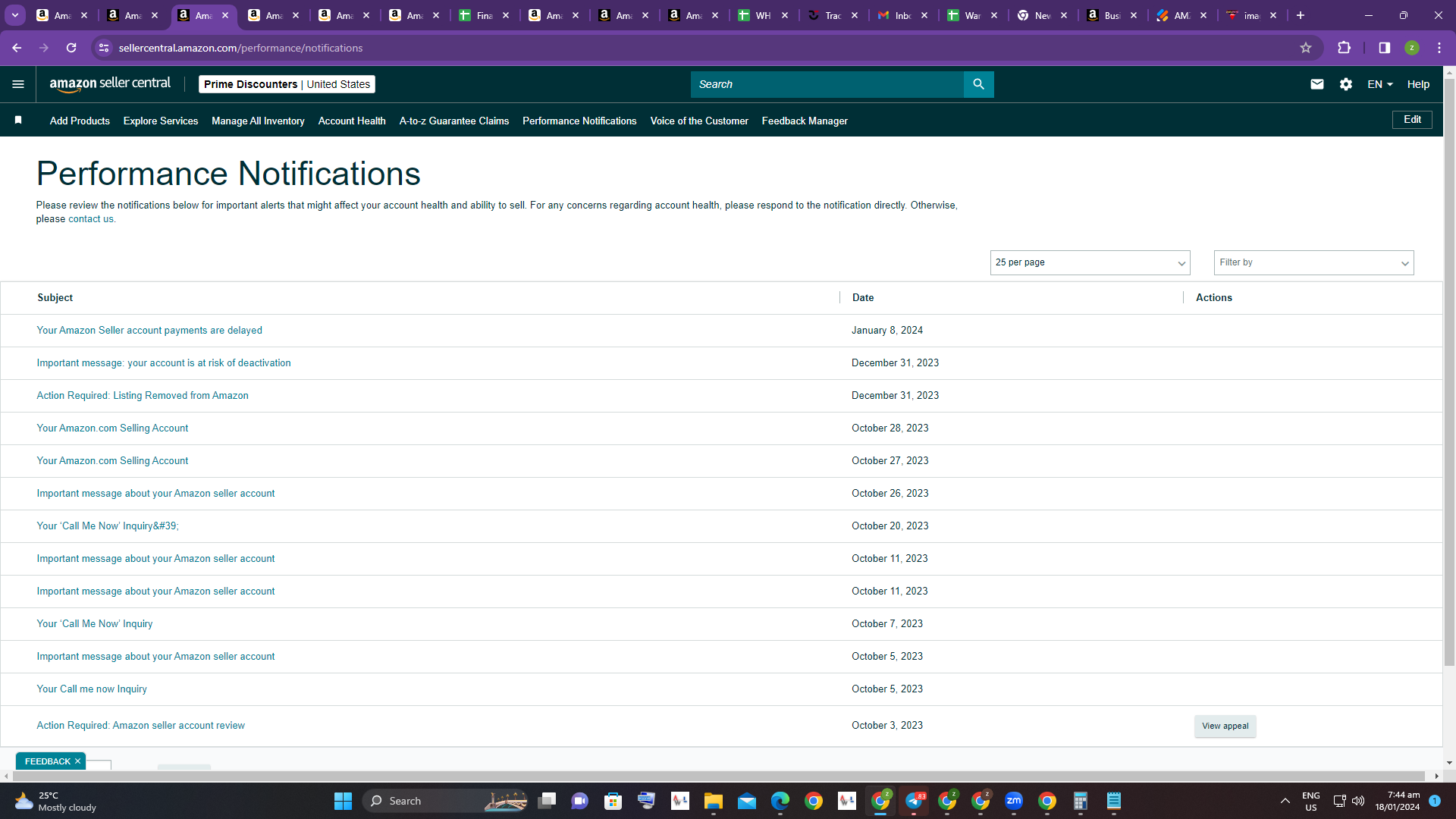The height and width of the screenshot is (819, 1456).
Task: Expand the 25 per page dropdown
Action: (1090, 262)
